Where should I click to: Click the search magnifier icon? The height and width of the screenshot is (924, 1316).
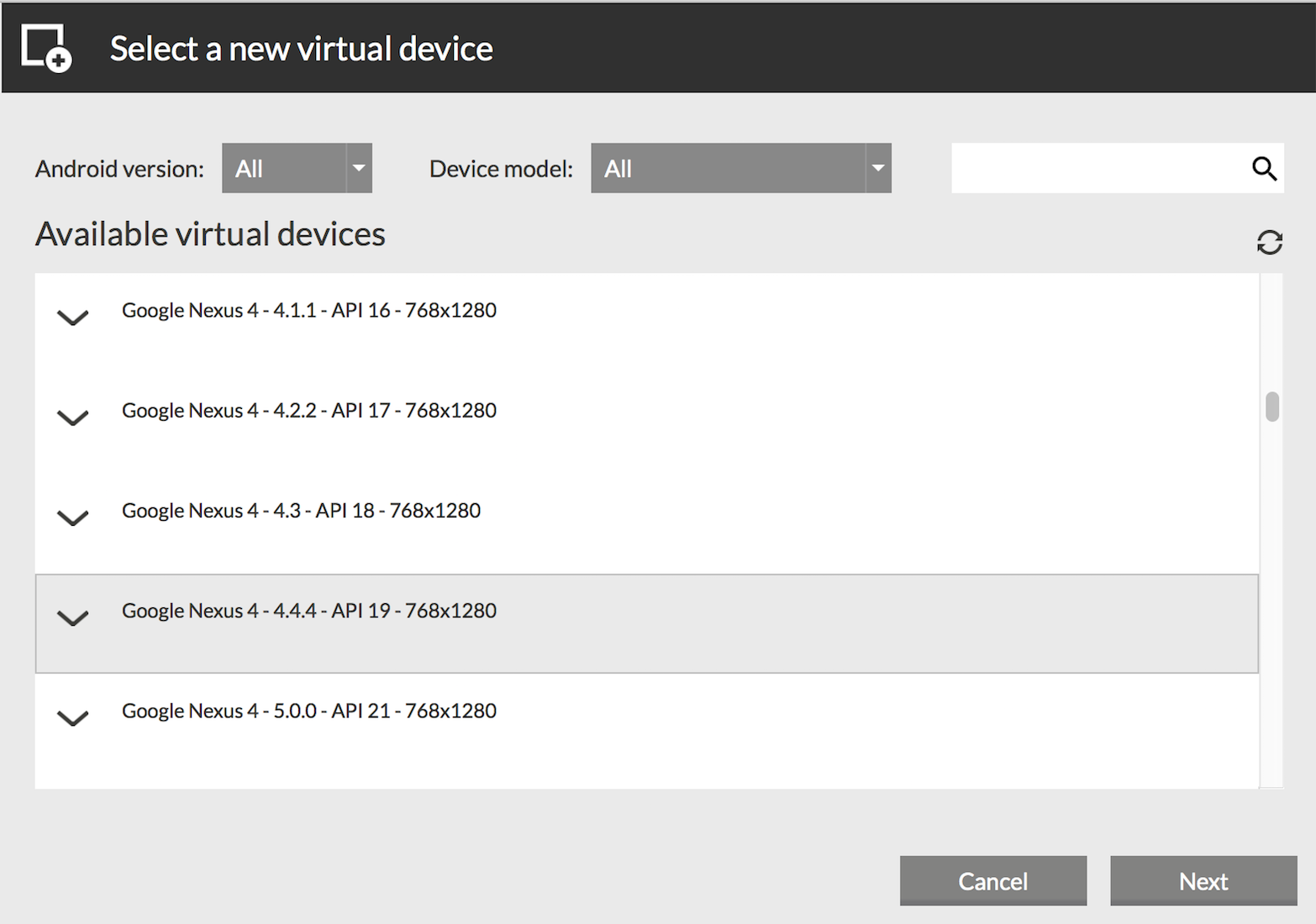[1264, 169]
